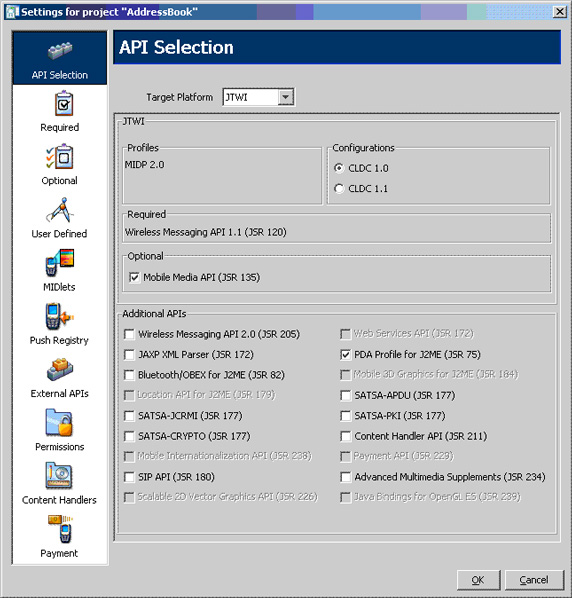This screenshot has height=598, width=572.
Task: Click the JTWI target platform combo box
Action: point(259,97)
